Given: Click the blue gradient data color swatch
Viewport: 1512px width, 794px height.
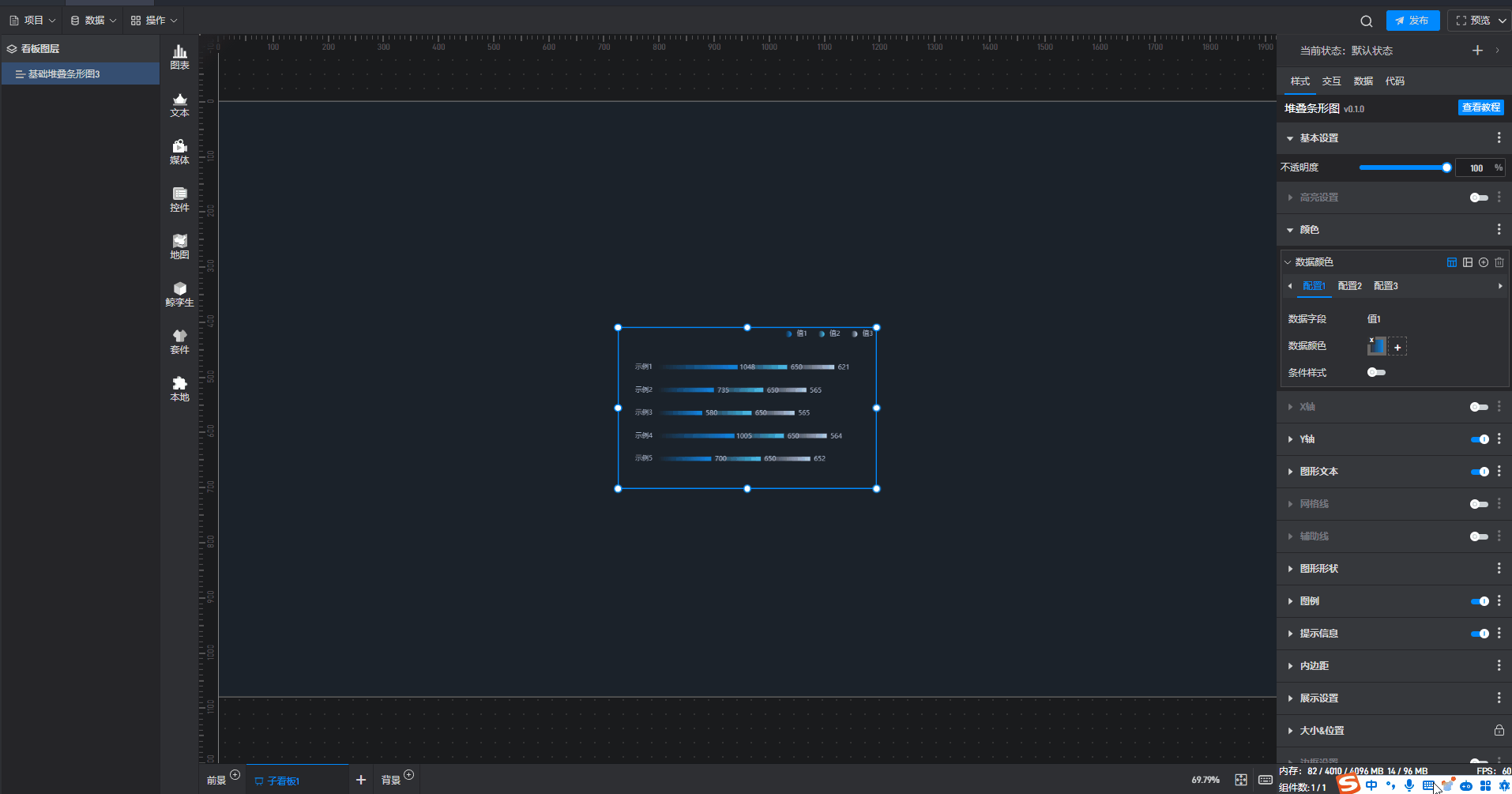Looking at the screenshot, I should [1377, 345].
